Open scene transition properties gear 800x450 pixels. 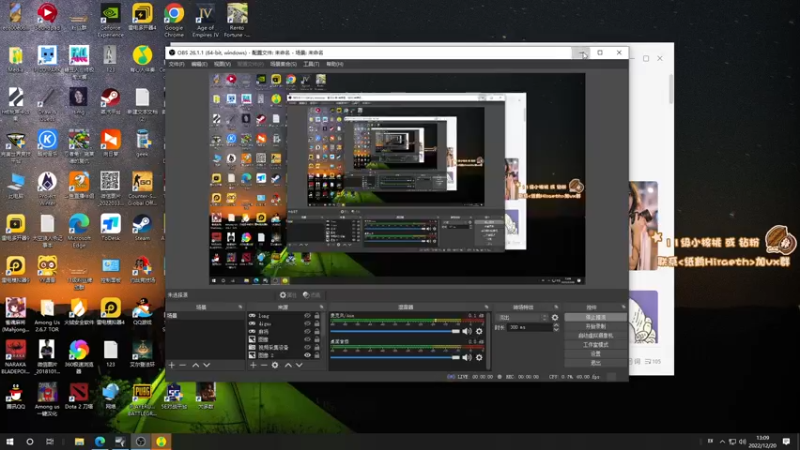(x=555, y=317)
